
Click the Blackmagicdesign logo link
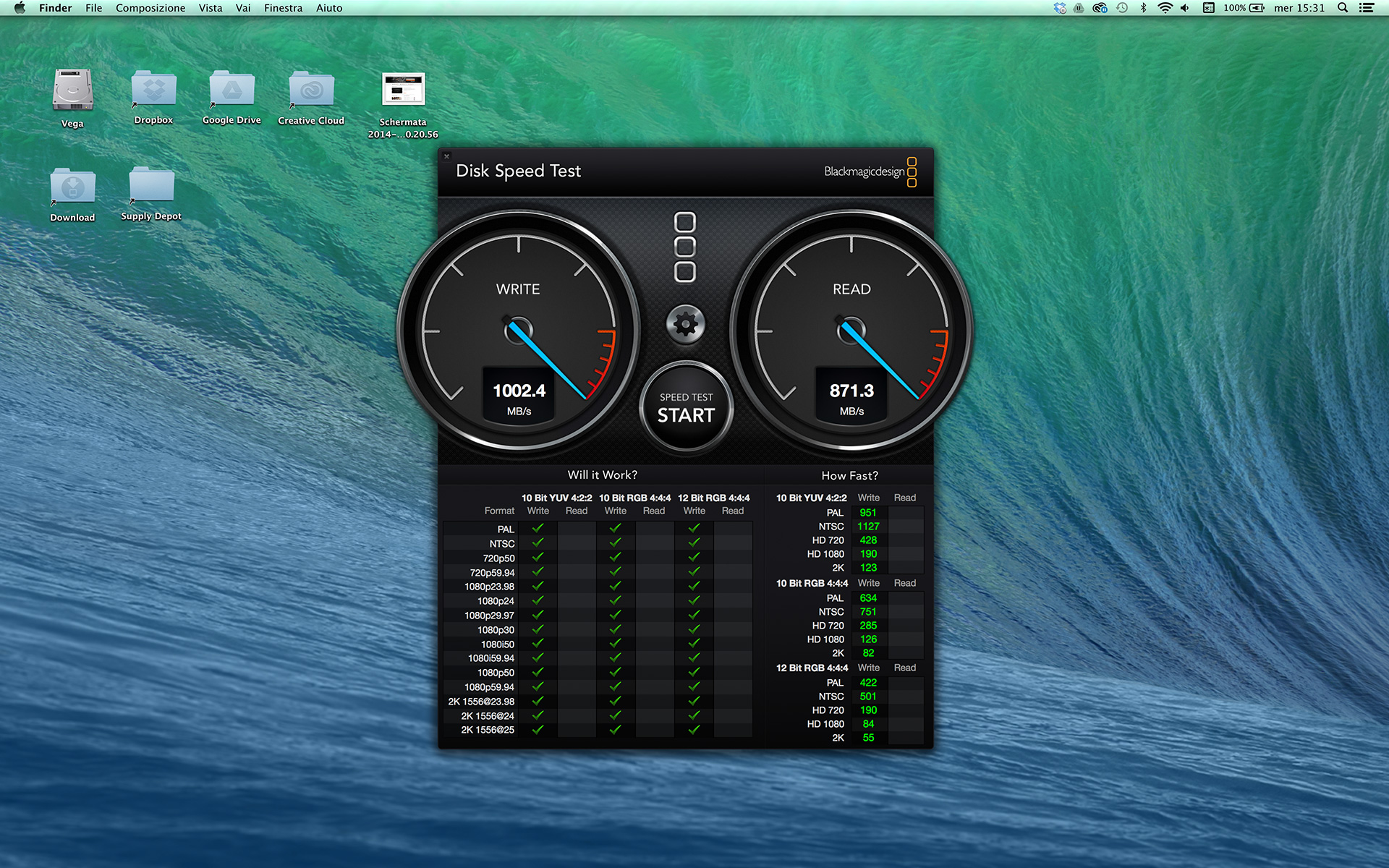[x=870, y=171]
